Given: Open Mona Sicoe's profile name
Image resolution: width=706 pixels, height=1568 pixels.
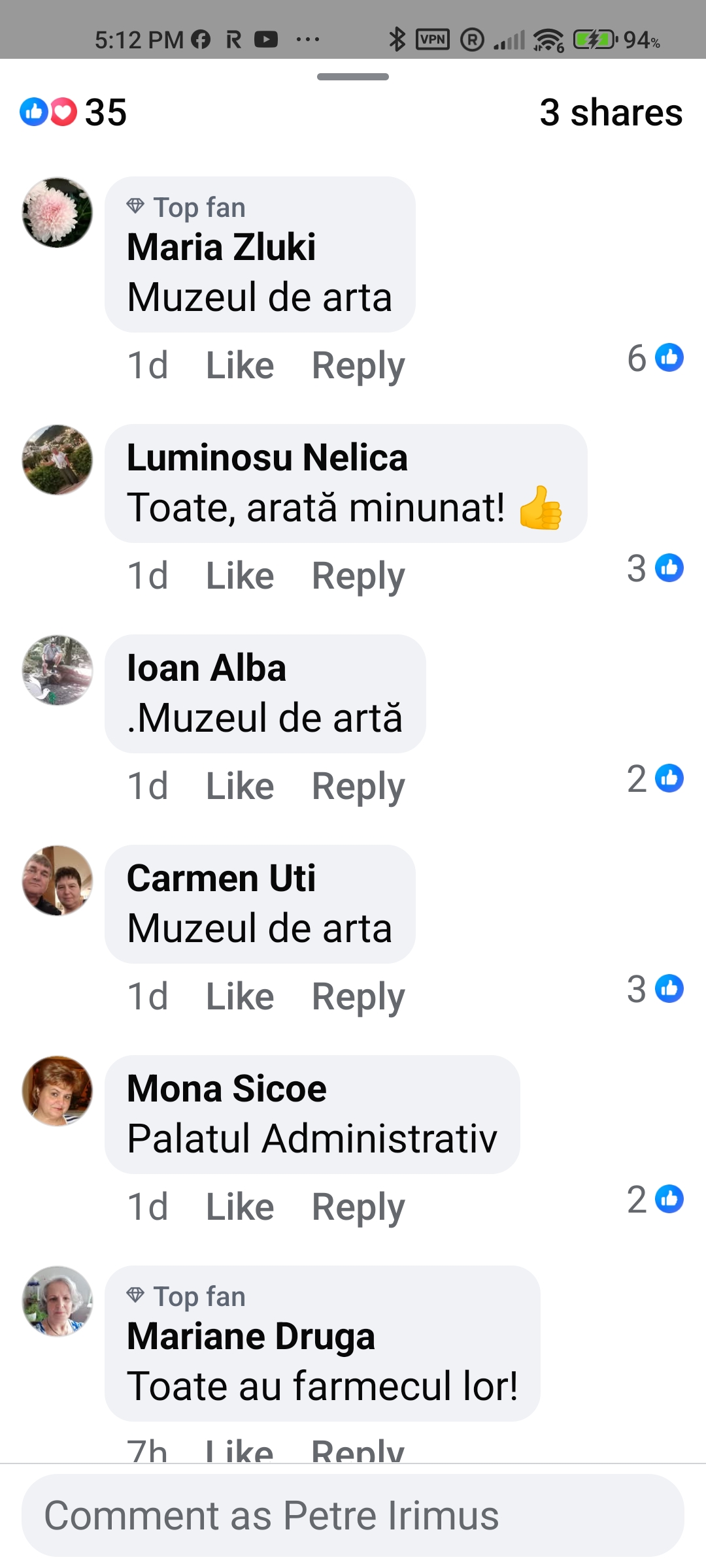Looking at the screenshot, I should (x=226, y=1088).
